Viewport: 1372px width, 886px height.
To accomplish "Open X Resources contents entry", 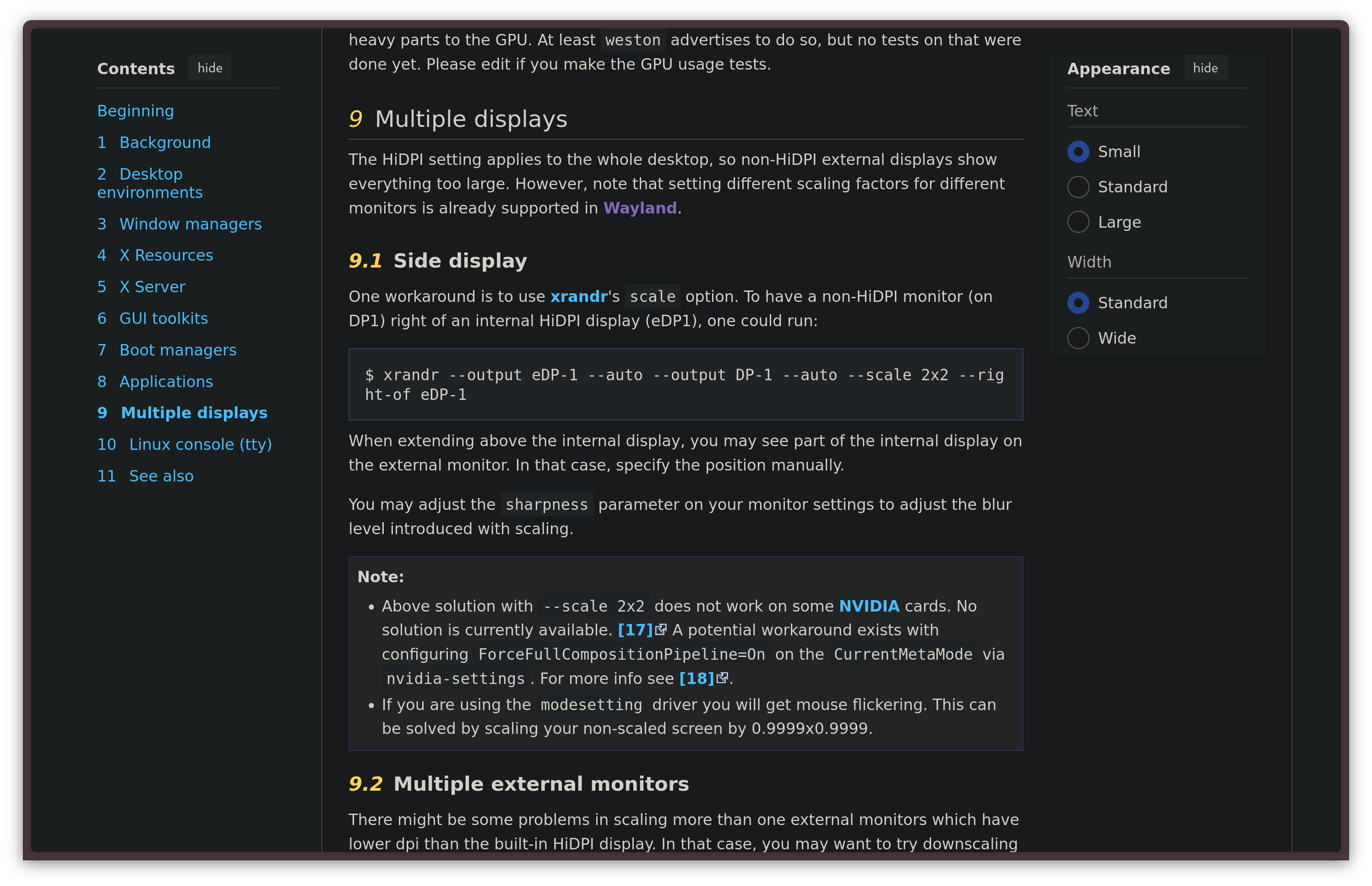I will pos(166,256).
